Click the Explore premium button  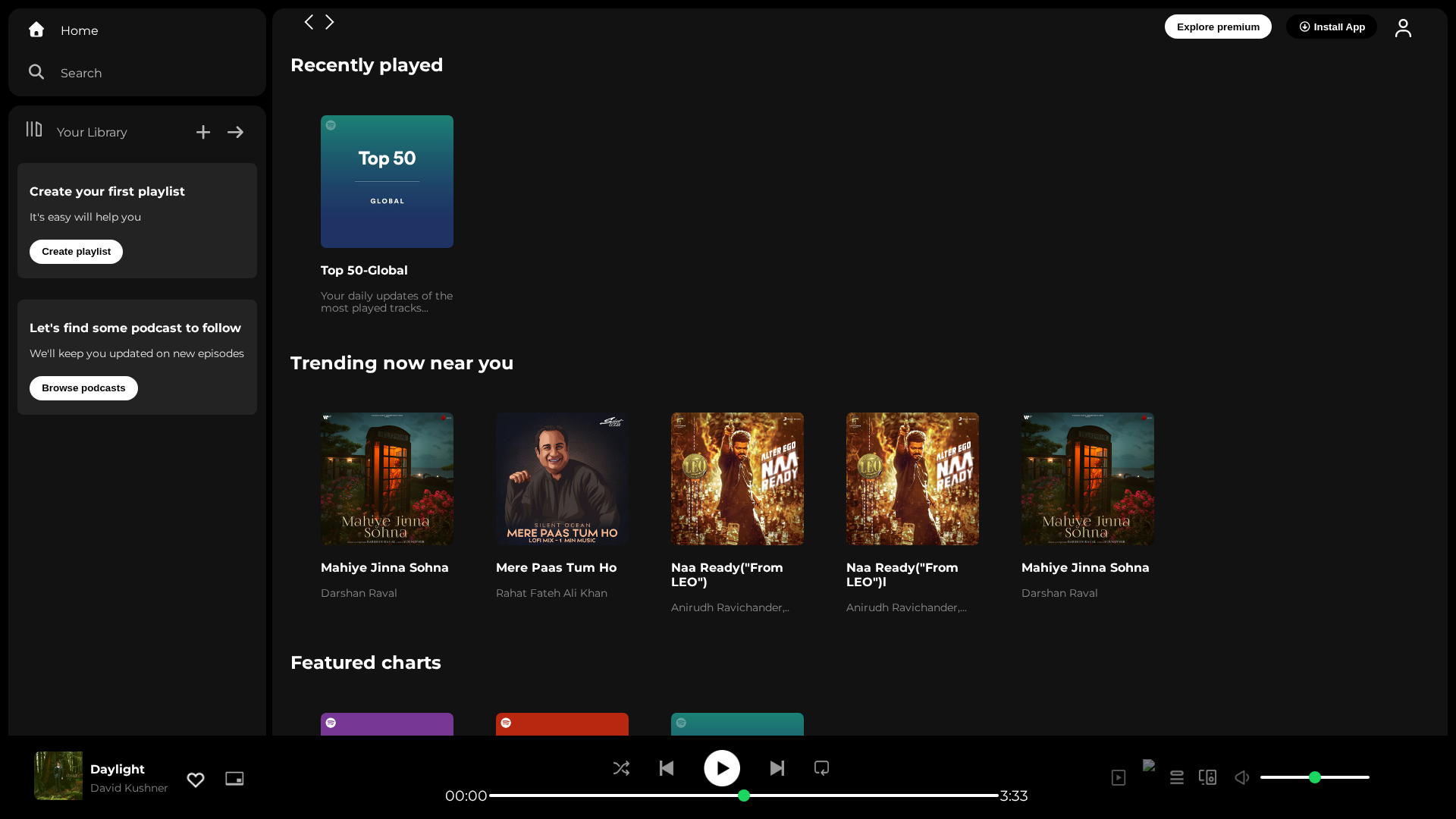tap(1218, 27)
